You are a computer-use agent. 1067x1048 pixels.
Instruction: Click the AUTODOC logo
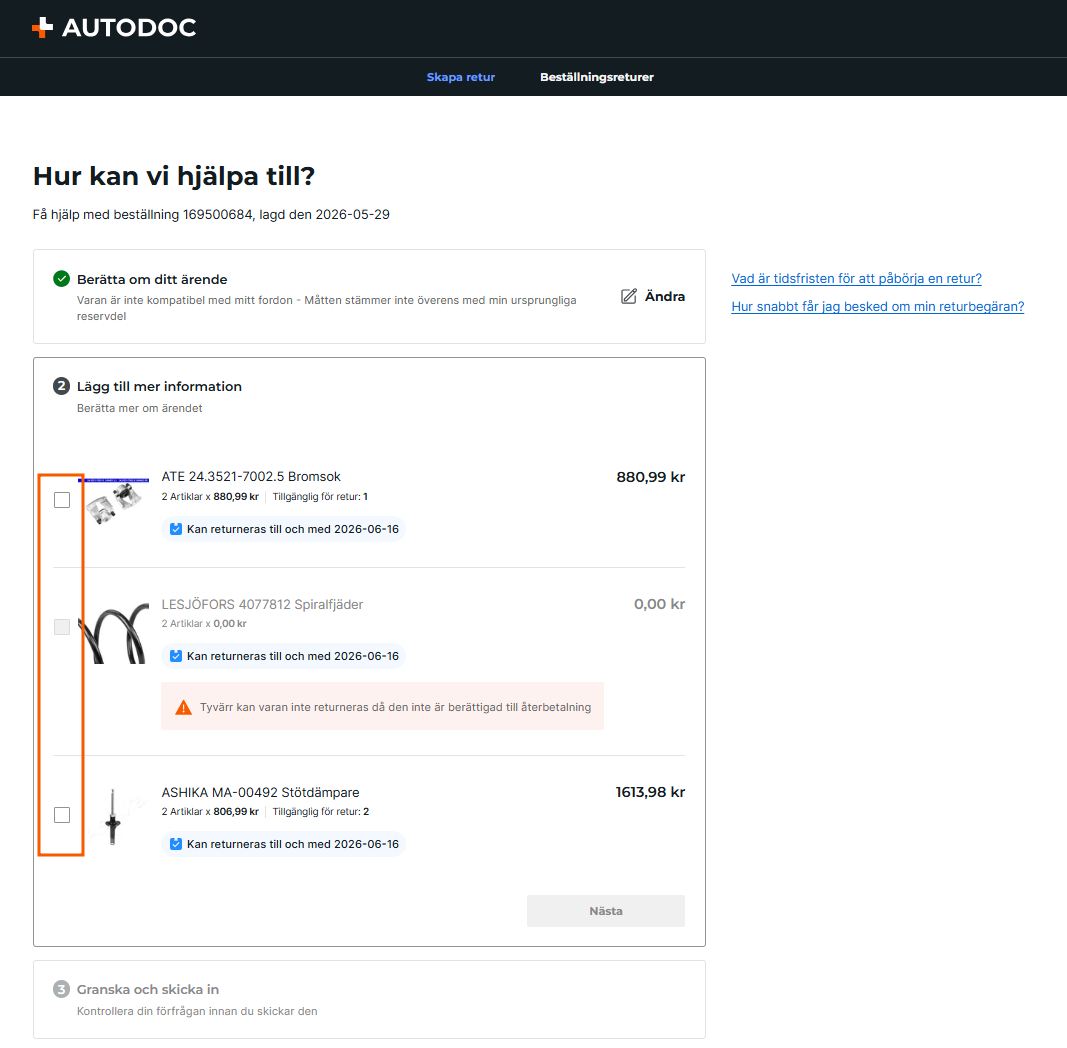click(x=114, y=27)
